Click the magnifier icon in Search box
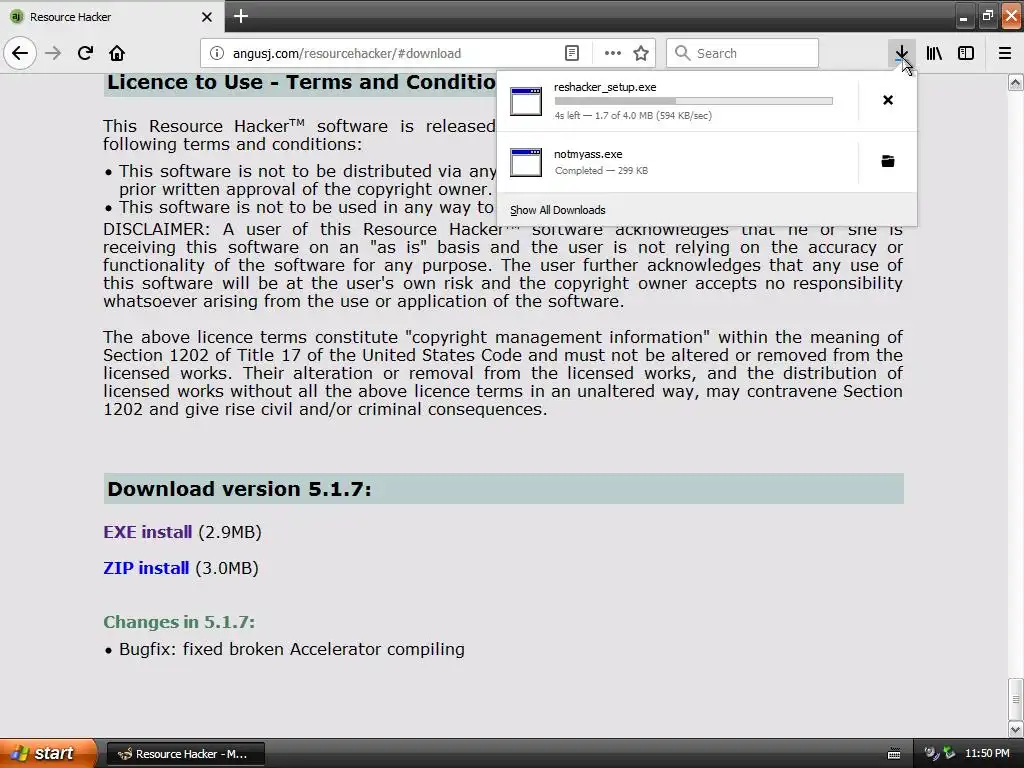 682,53
